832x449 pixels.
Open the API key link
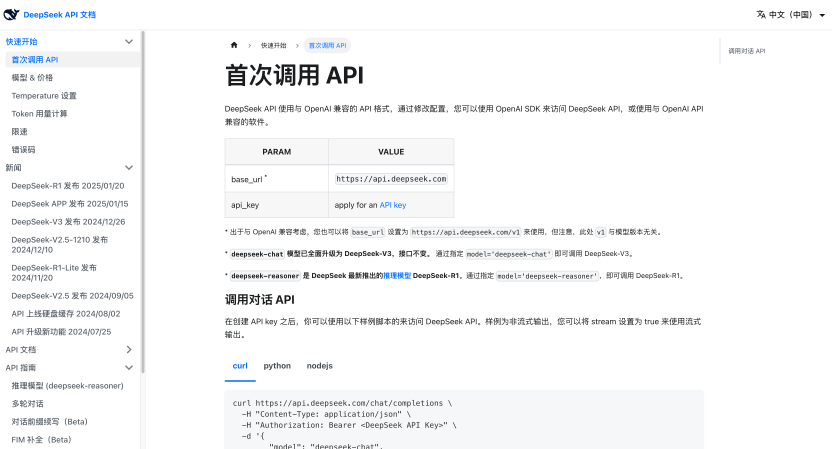tap(393, 204)
